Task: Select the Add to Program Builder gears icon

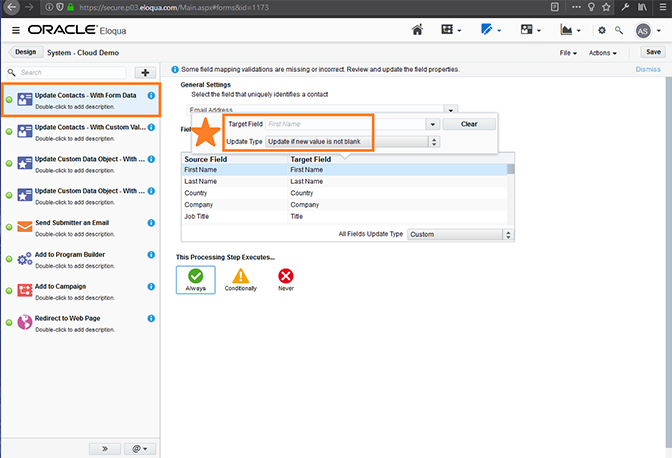Action: pos(25,258)
